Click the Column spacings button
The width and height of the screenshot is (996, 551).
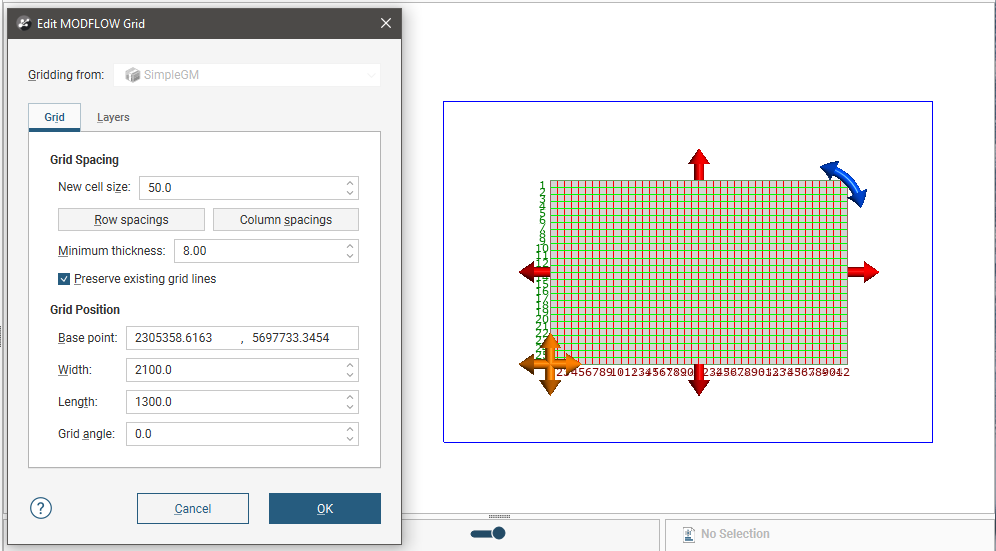point(285,220)
